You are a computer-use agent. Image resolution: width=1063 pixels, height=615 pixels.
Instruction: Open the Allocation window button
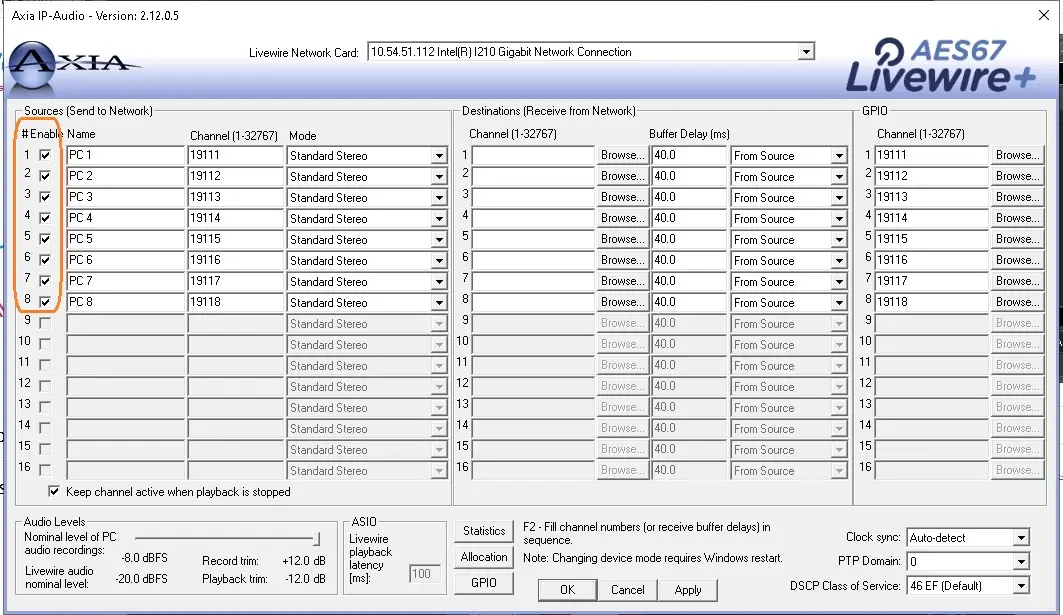coord(484,557)
